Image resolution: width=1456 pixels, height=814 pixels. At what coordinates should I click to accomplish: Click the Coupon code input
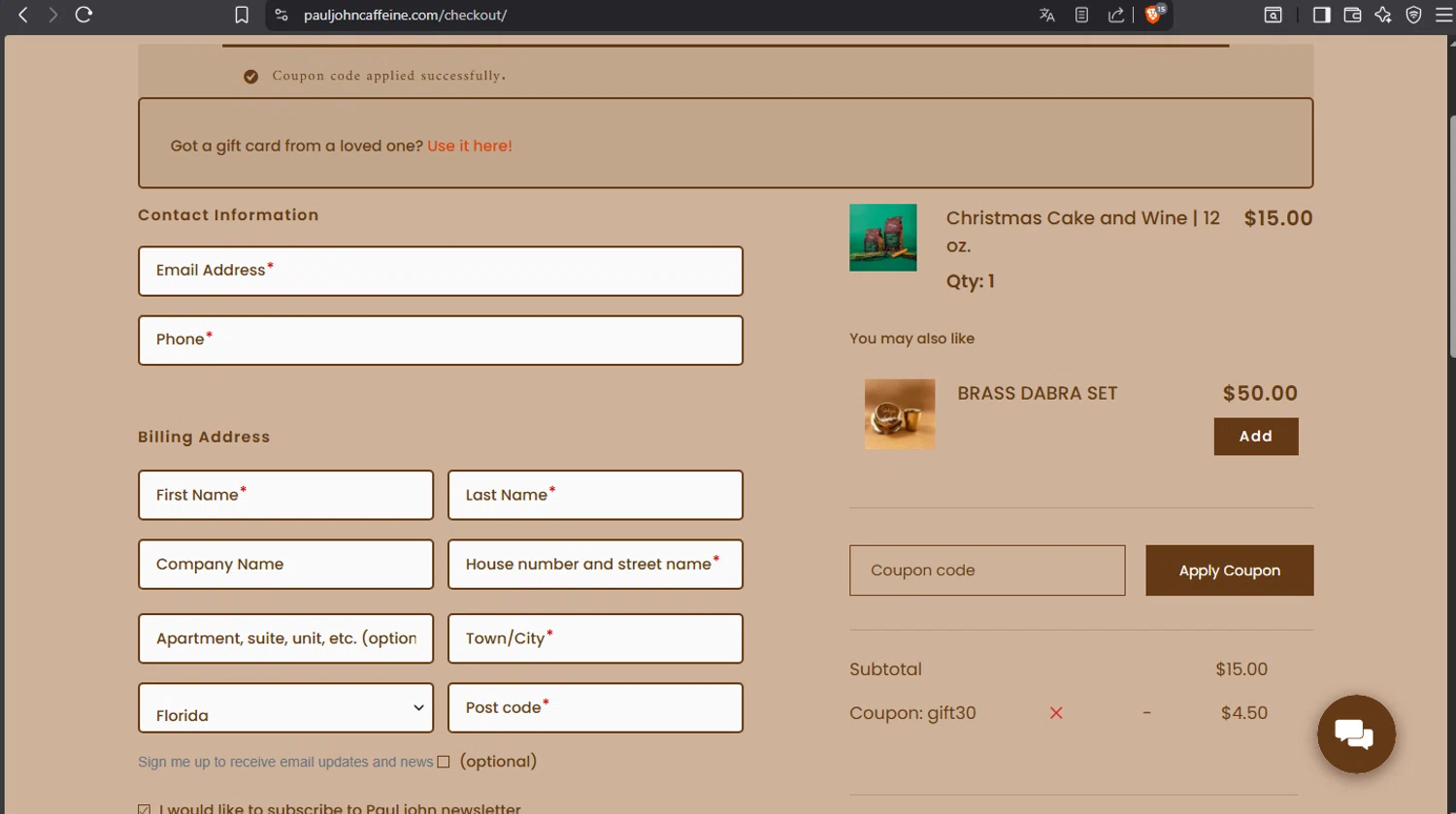(x=987, y=570)
